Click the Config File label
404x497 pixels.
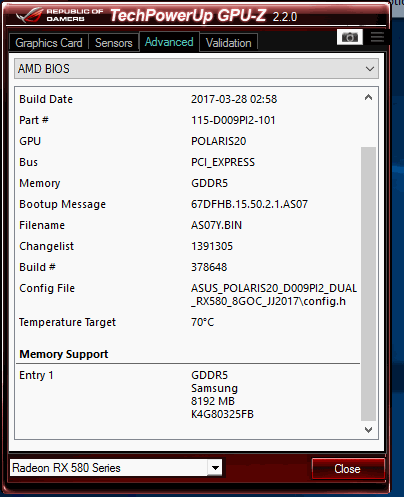47,288
